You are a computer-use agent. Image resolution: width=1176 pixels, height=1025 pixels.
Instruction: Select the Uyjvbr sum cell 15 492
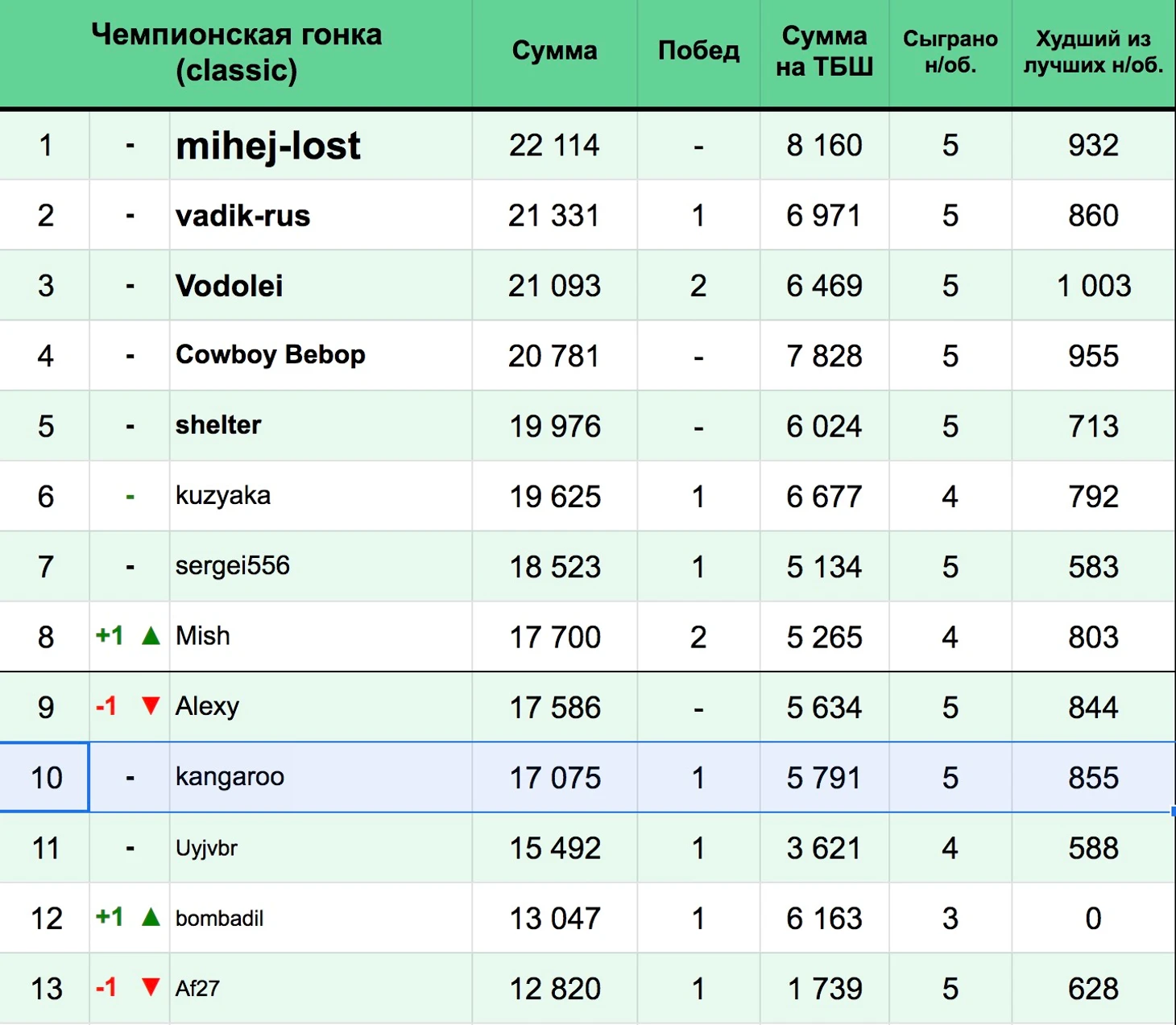pos(554,848)
